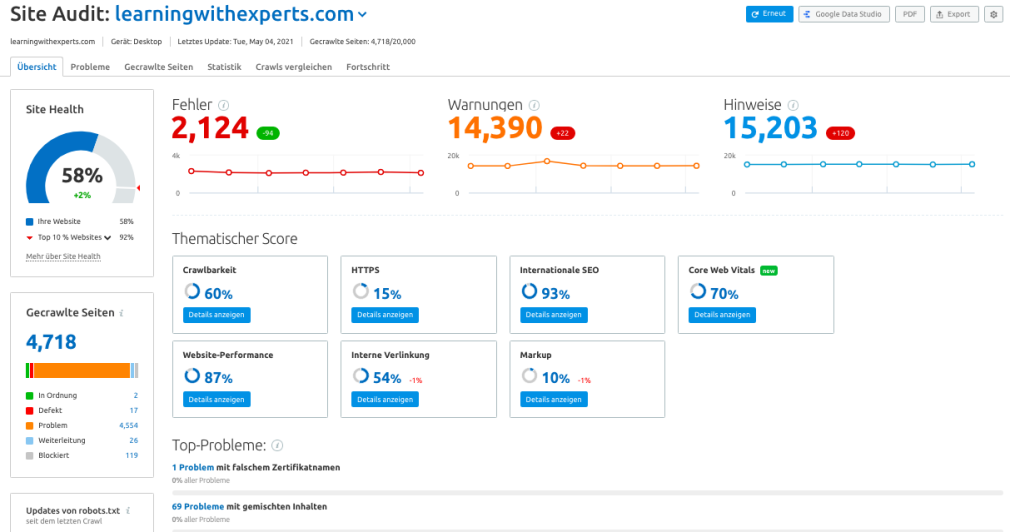Click the info icon beside Warnungen
Viewport: 1010px width, 532px height.
(x=534, y=105)
